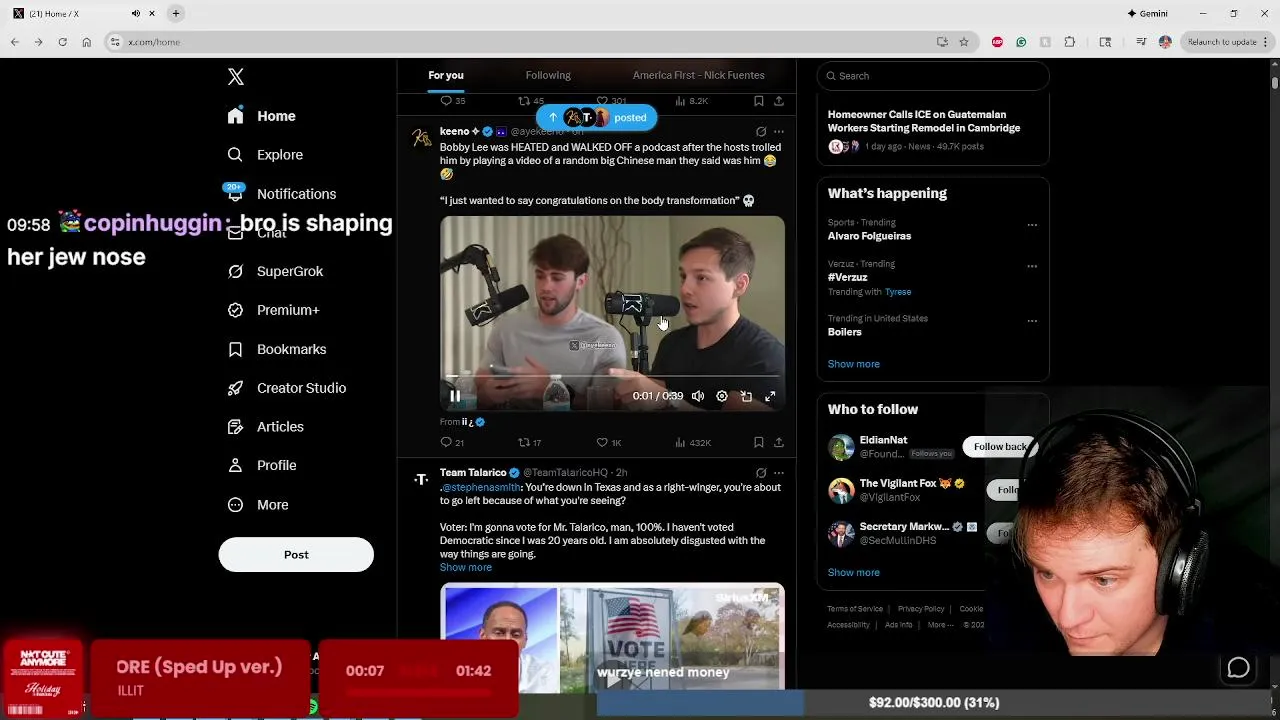
Task: Bookmark keeno's Bobby Lee post
Action: (x=759, y=442)
